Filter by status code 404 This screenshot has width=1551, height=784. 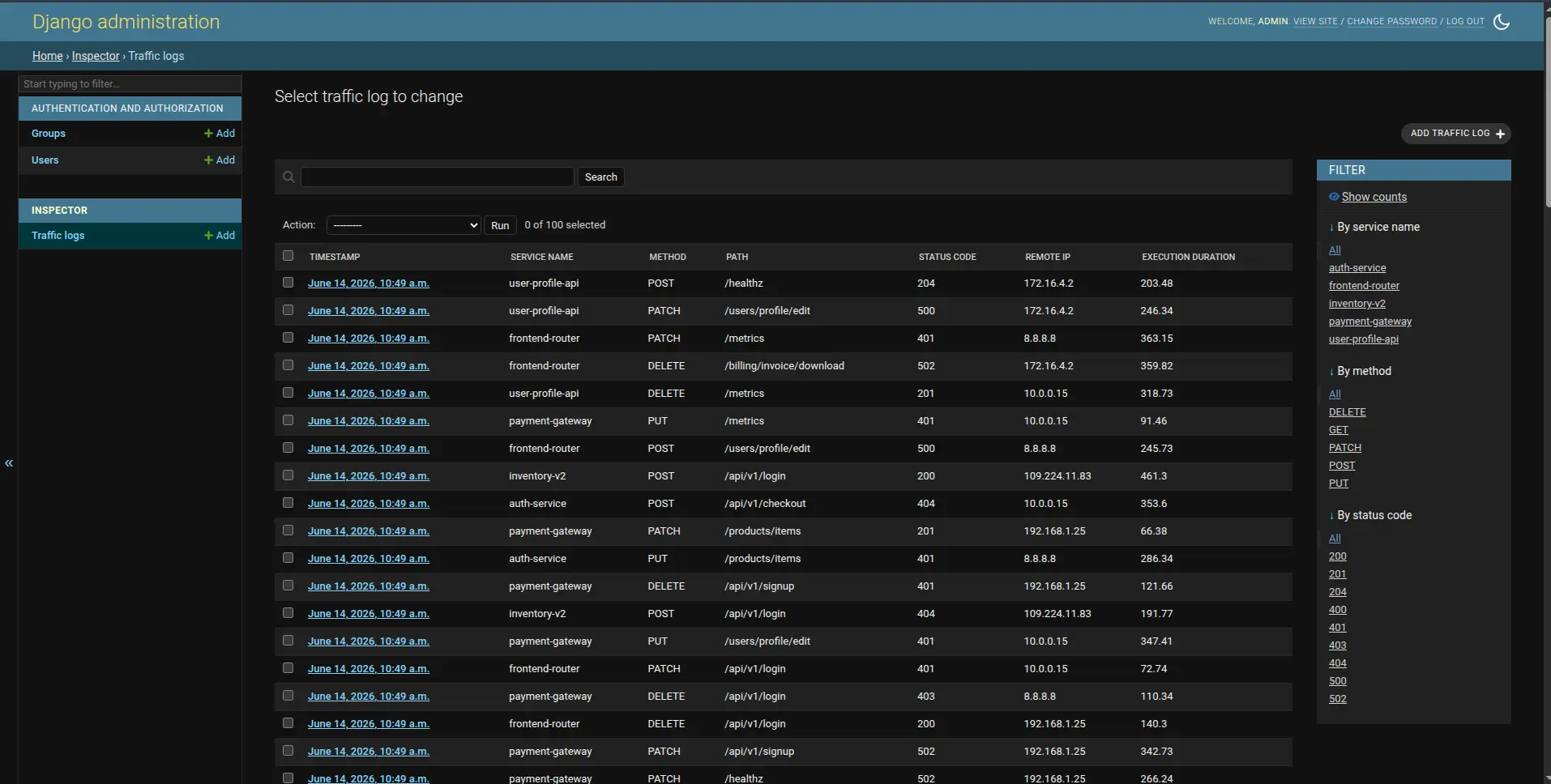[1338, 663]
